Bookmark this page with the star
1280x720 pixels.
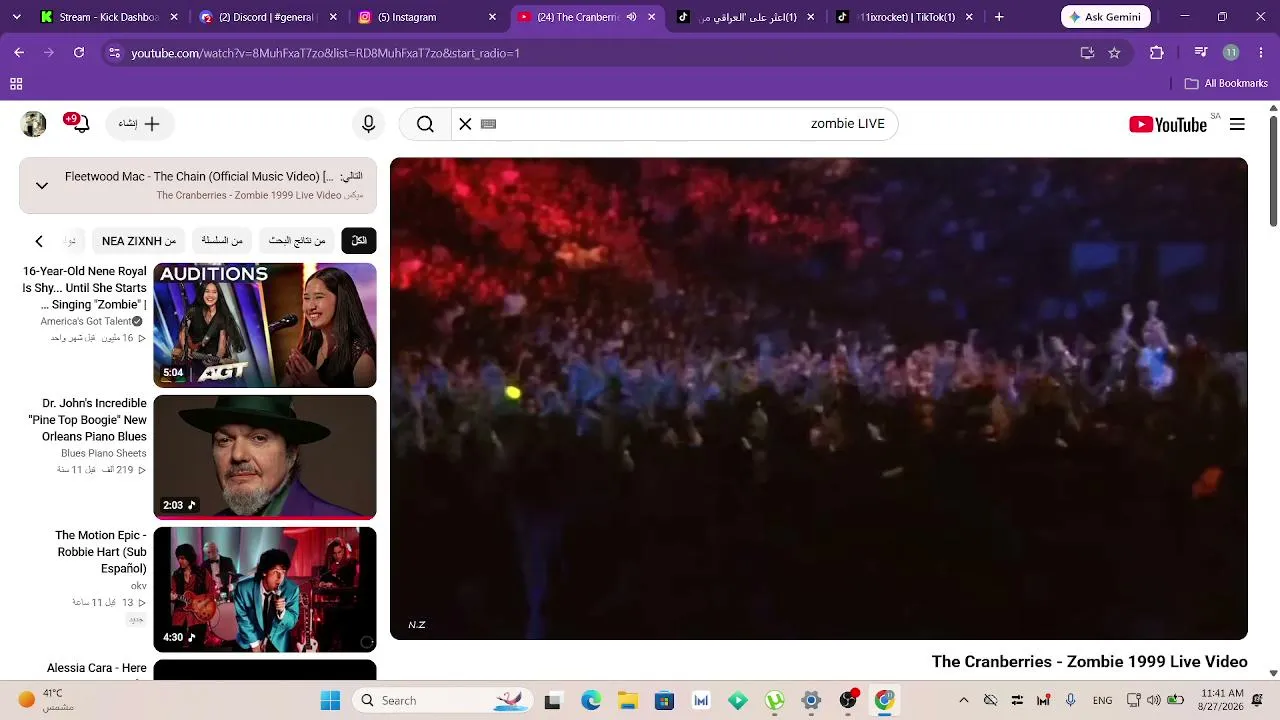[1114, 53]
